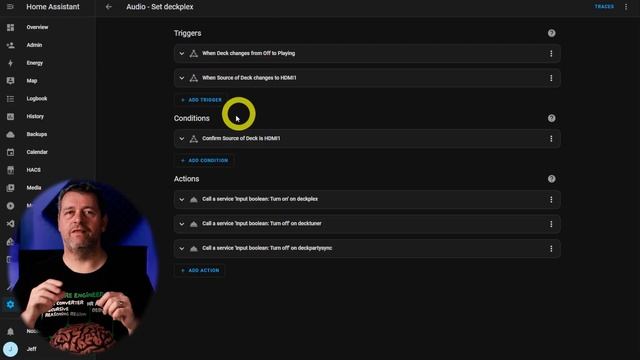Open the Calendar sidebar icon
Image resolution: width=640 pixels, height=360 pixels.
(x=11, y=152)
